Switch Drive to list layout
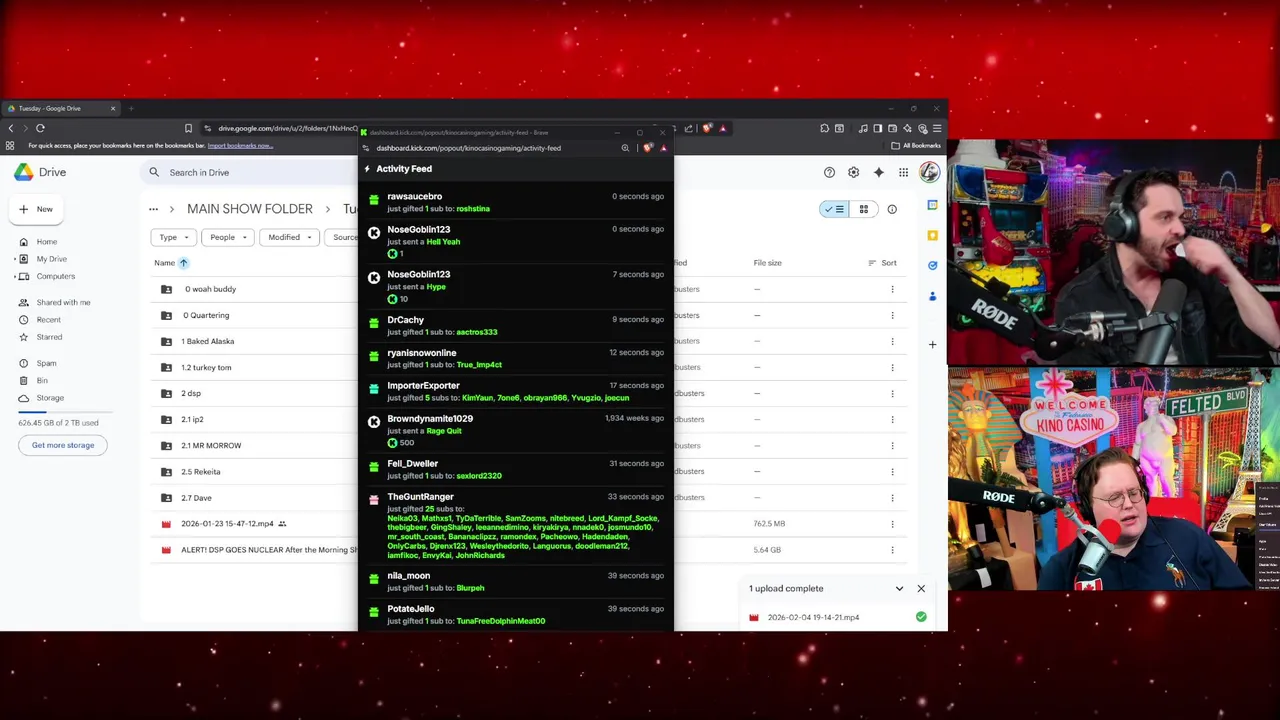This screenshot has height=720, width=1280. 833,209
